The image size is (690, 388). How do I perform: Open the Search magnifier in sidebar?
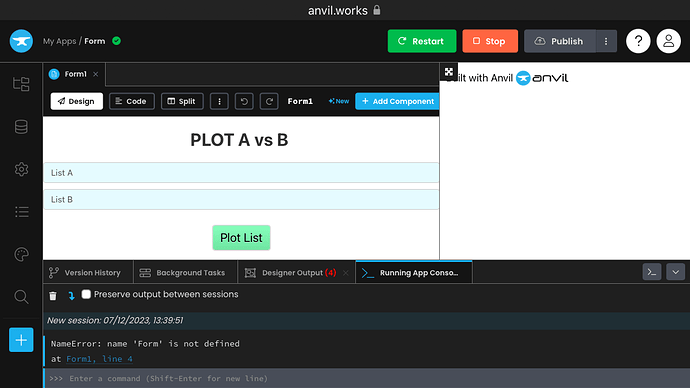21,297
